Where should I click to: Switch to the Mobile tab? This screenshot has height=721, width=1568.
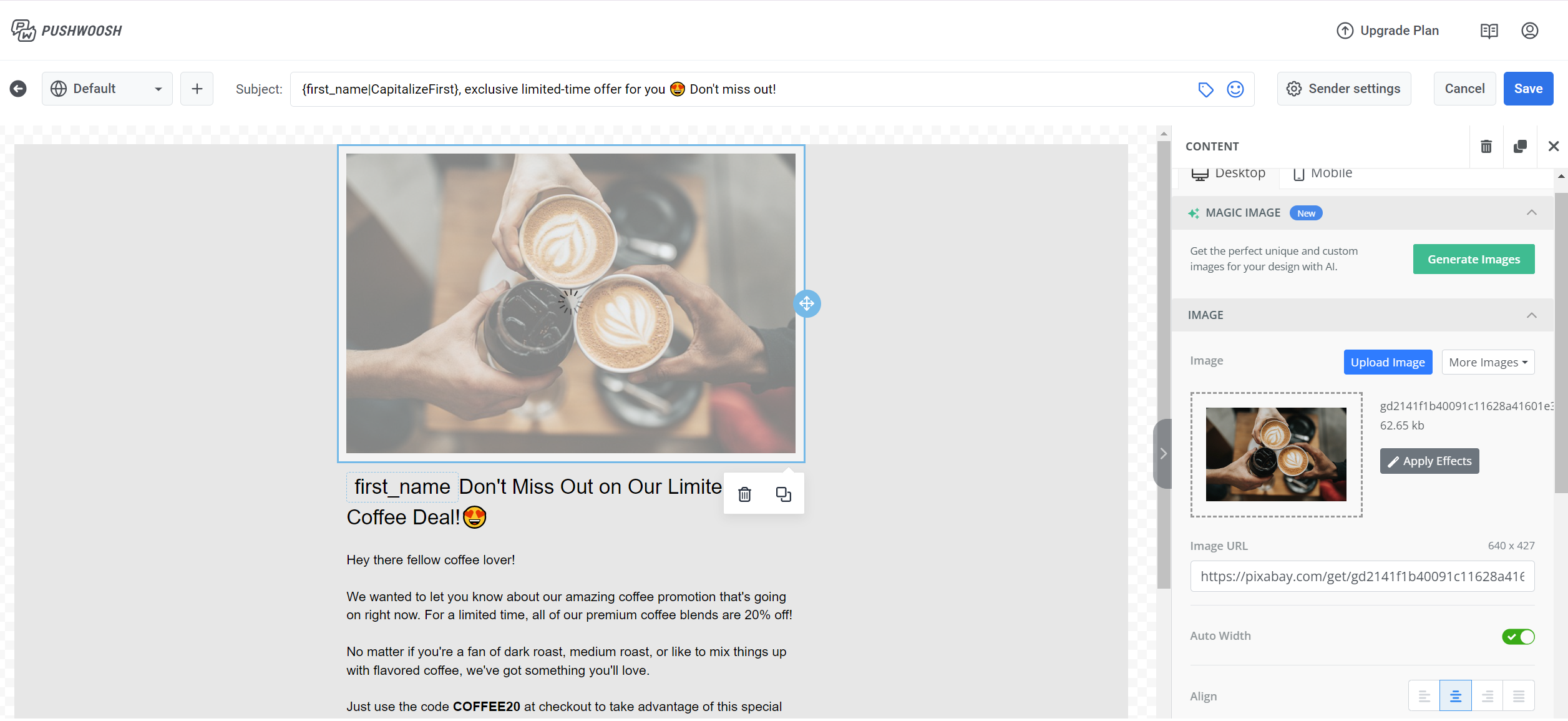tap(1323, 174)
